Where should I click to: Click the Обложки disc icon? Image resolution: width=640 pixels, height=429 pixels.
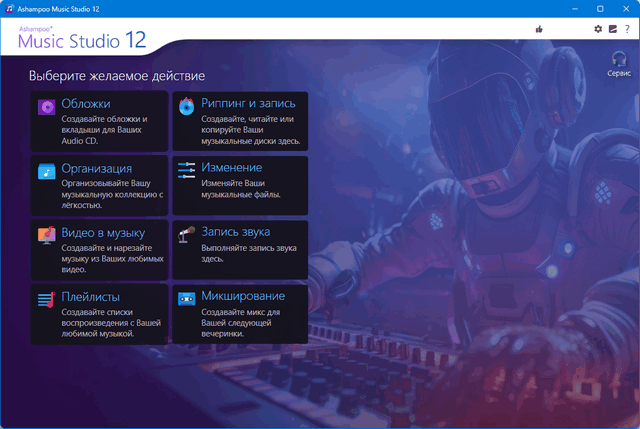click(x=46, y=107)
